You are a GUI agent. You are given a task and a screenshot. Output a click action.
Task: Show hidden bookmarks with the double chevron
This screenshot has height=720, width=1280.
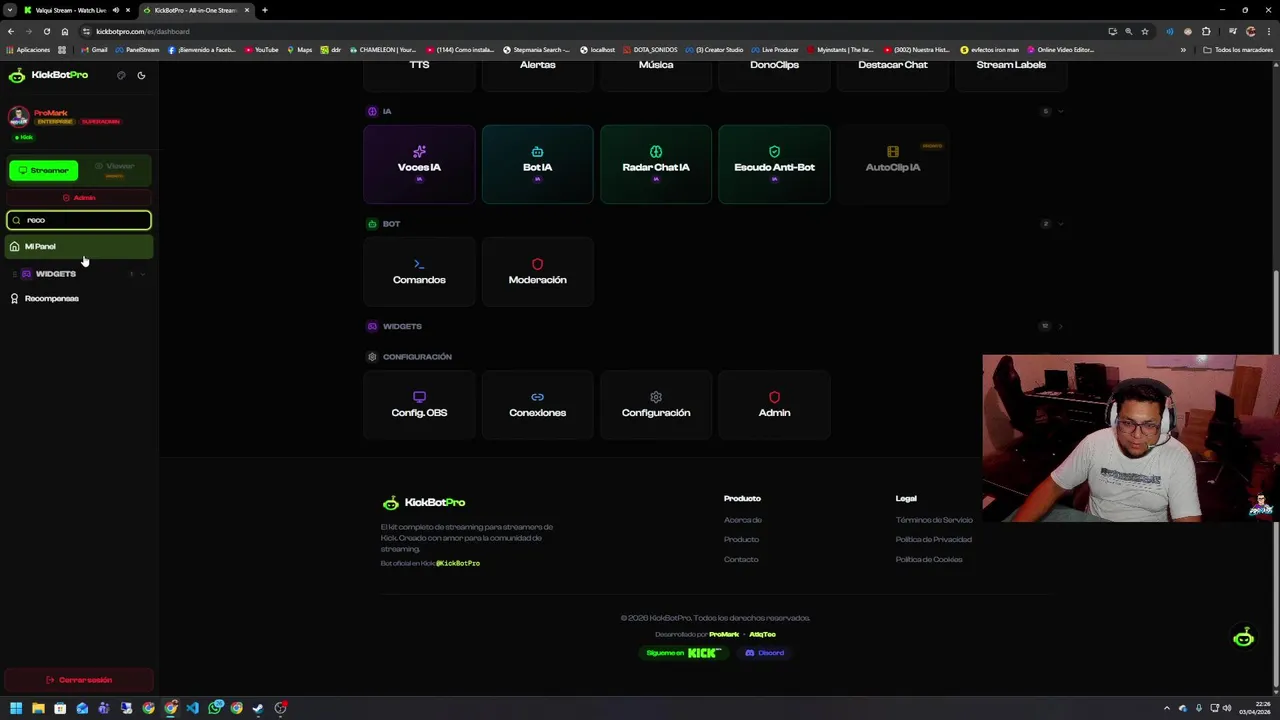1183,49
